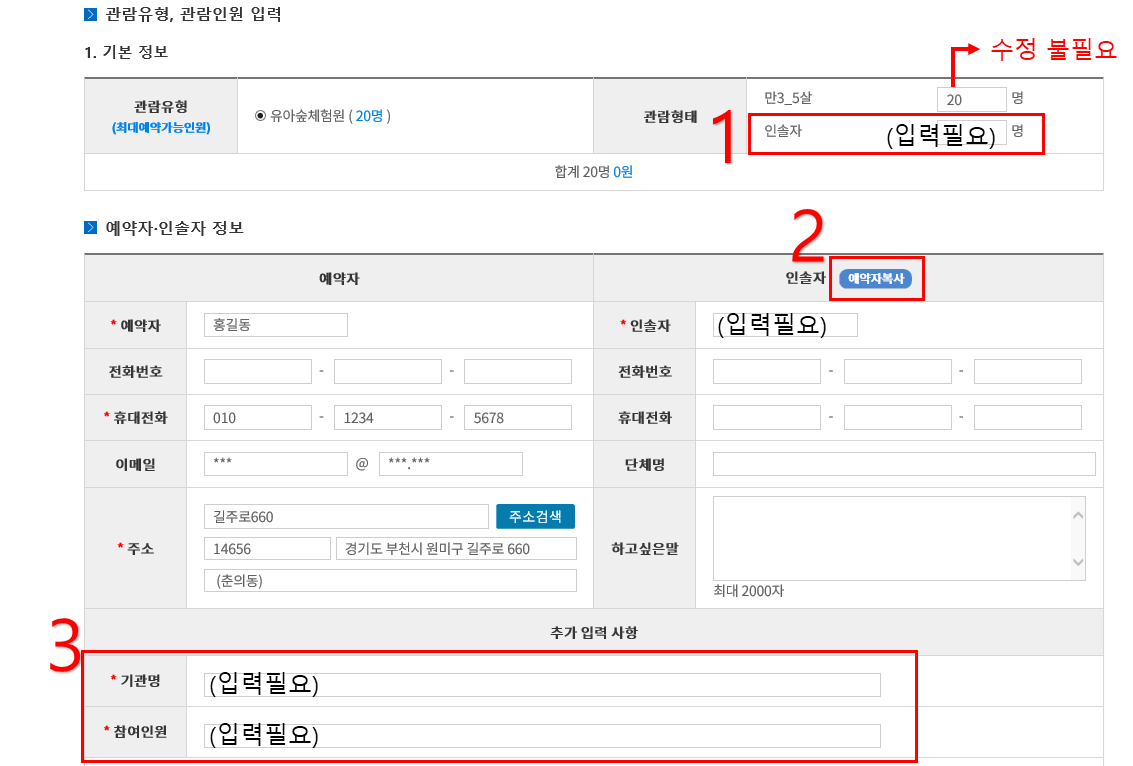1133x766 pixels.
Task: Click the 예약자 휴대전화 field showing 010
Action: click(x=257, y=418)
